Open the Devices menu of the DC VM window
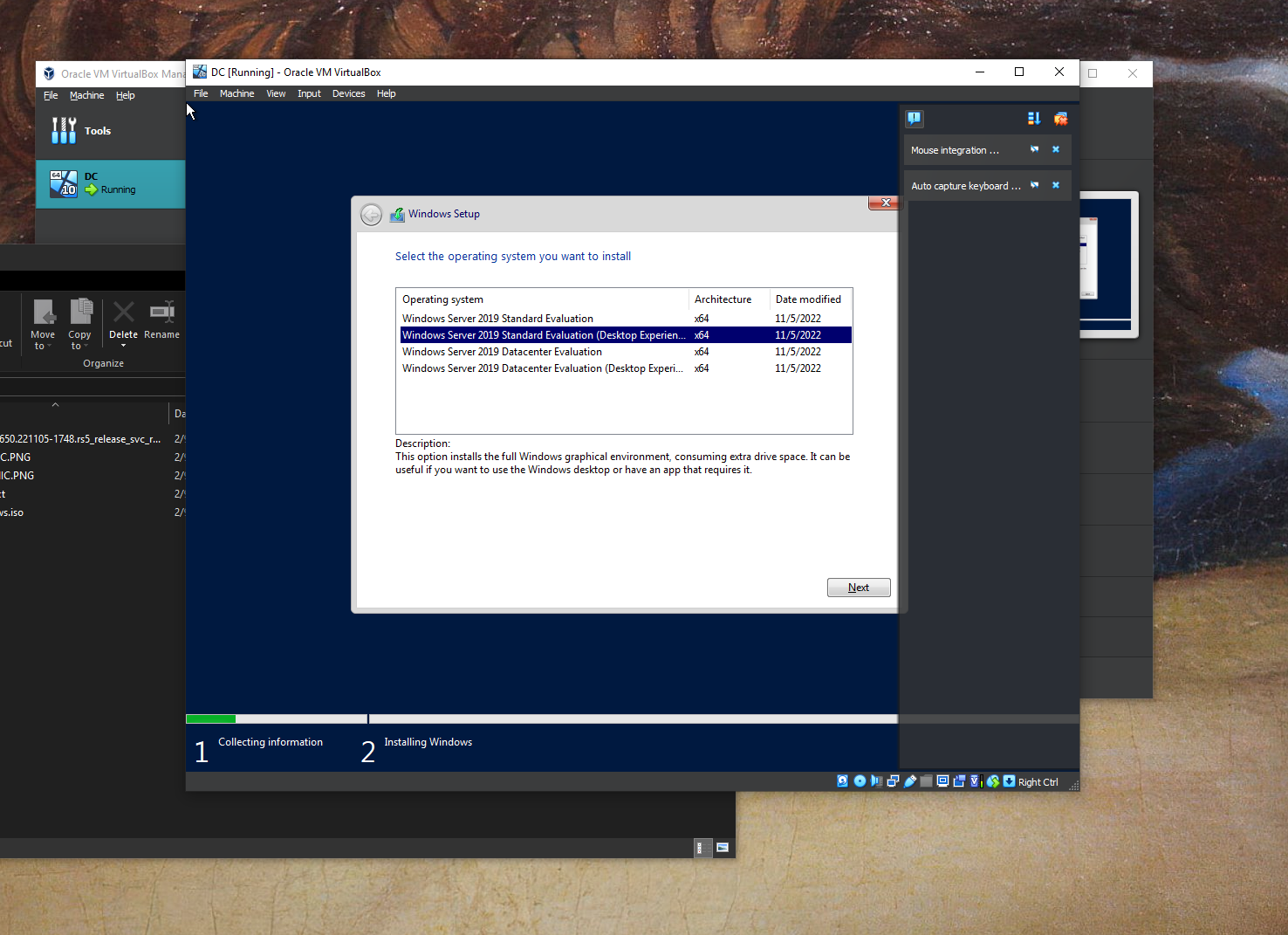1288x935 pixels. (348, 93)
